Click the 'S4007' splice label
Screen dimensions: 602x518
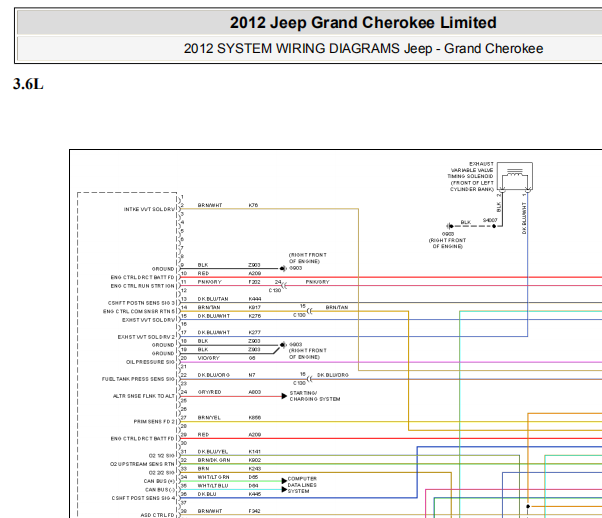(490, 220)
